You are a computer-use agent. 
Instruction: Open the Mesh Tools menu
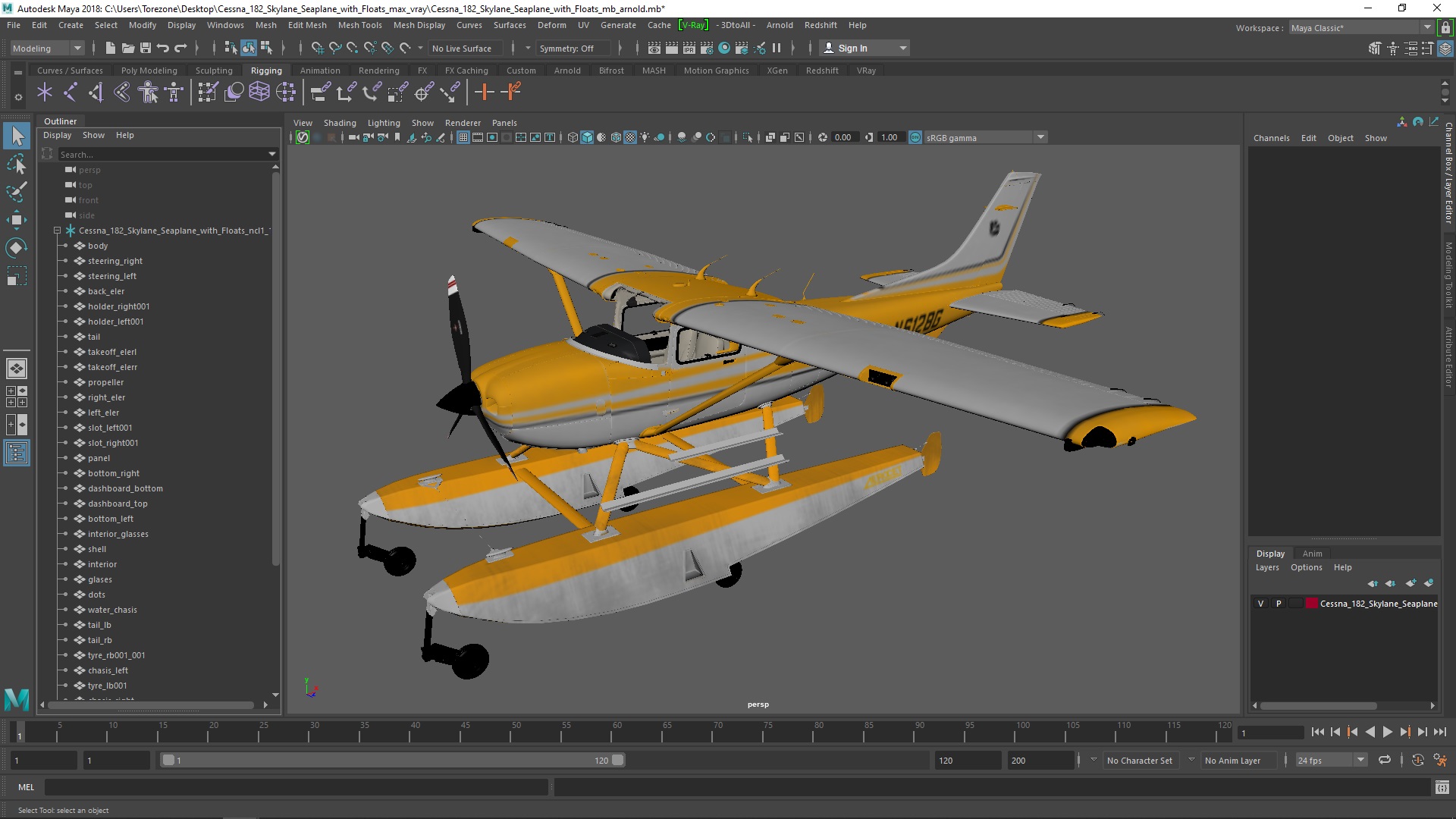coord(359,25)
